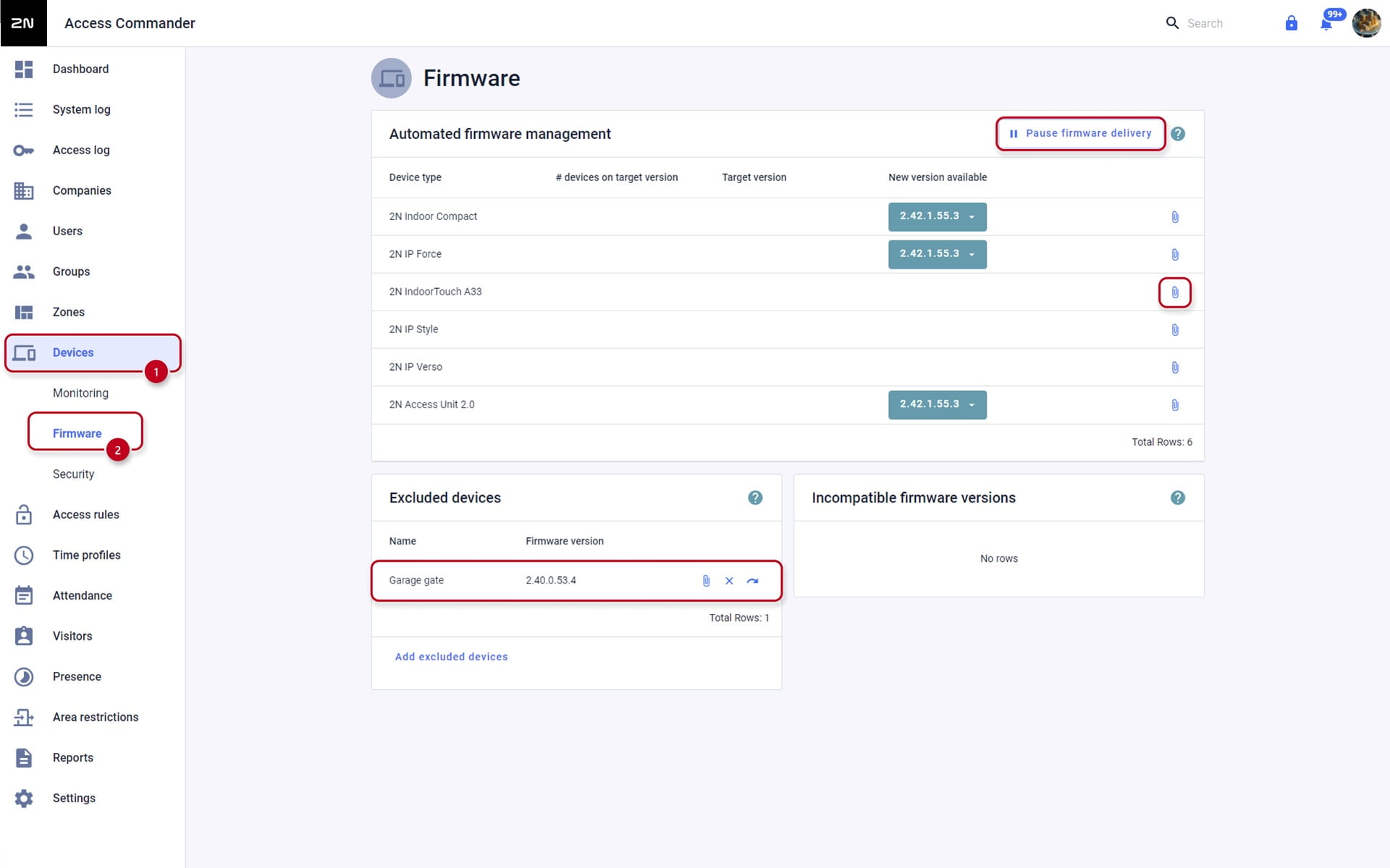Click the Groups people icon
Screen dimensions: 1390x868
click(x=23, y=271)
